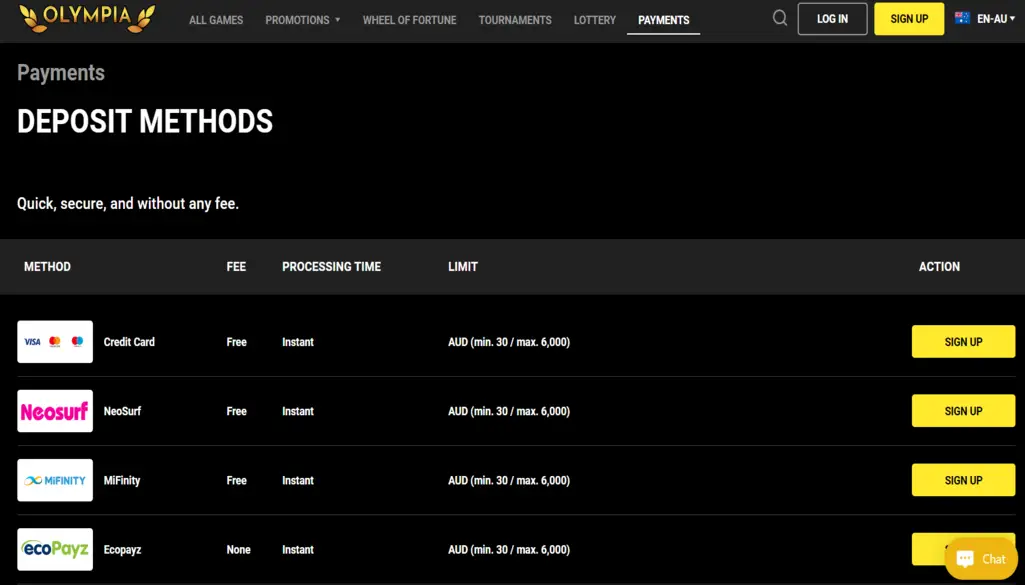
Task: Click Ecopayz limit AUD text
Action: coord(509,550)
